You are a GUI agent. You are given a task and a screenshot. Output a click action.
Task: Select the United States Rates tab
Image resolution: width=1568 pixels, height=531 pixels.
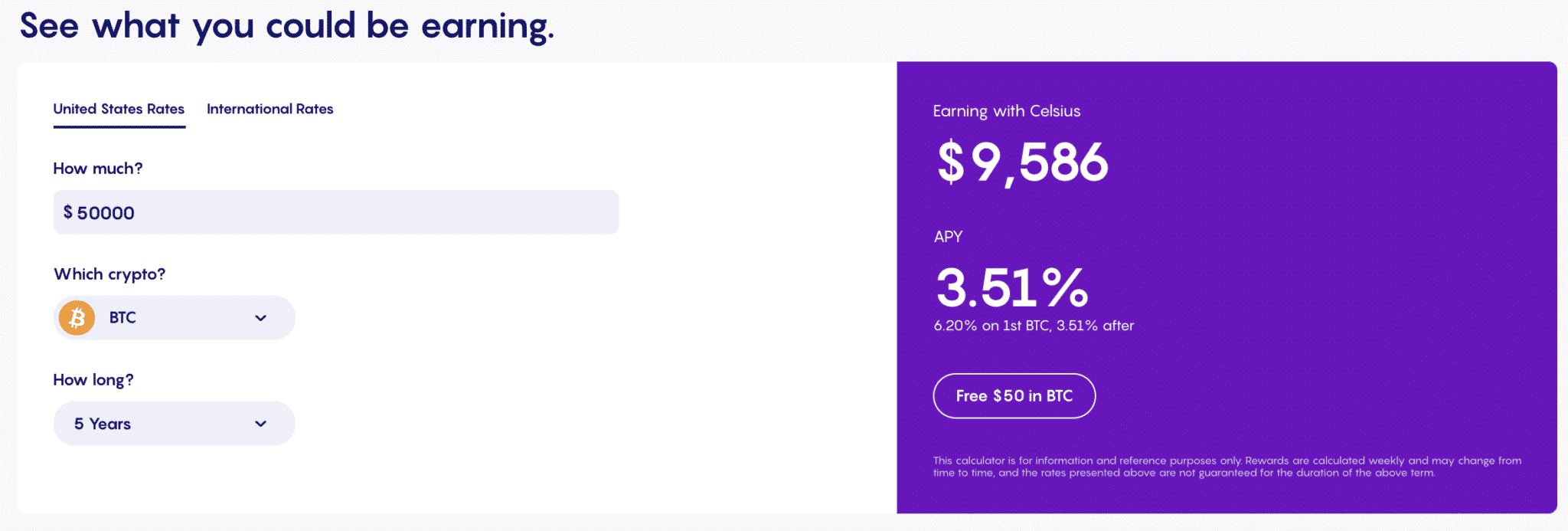[119, 109]
